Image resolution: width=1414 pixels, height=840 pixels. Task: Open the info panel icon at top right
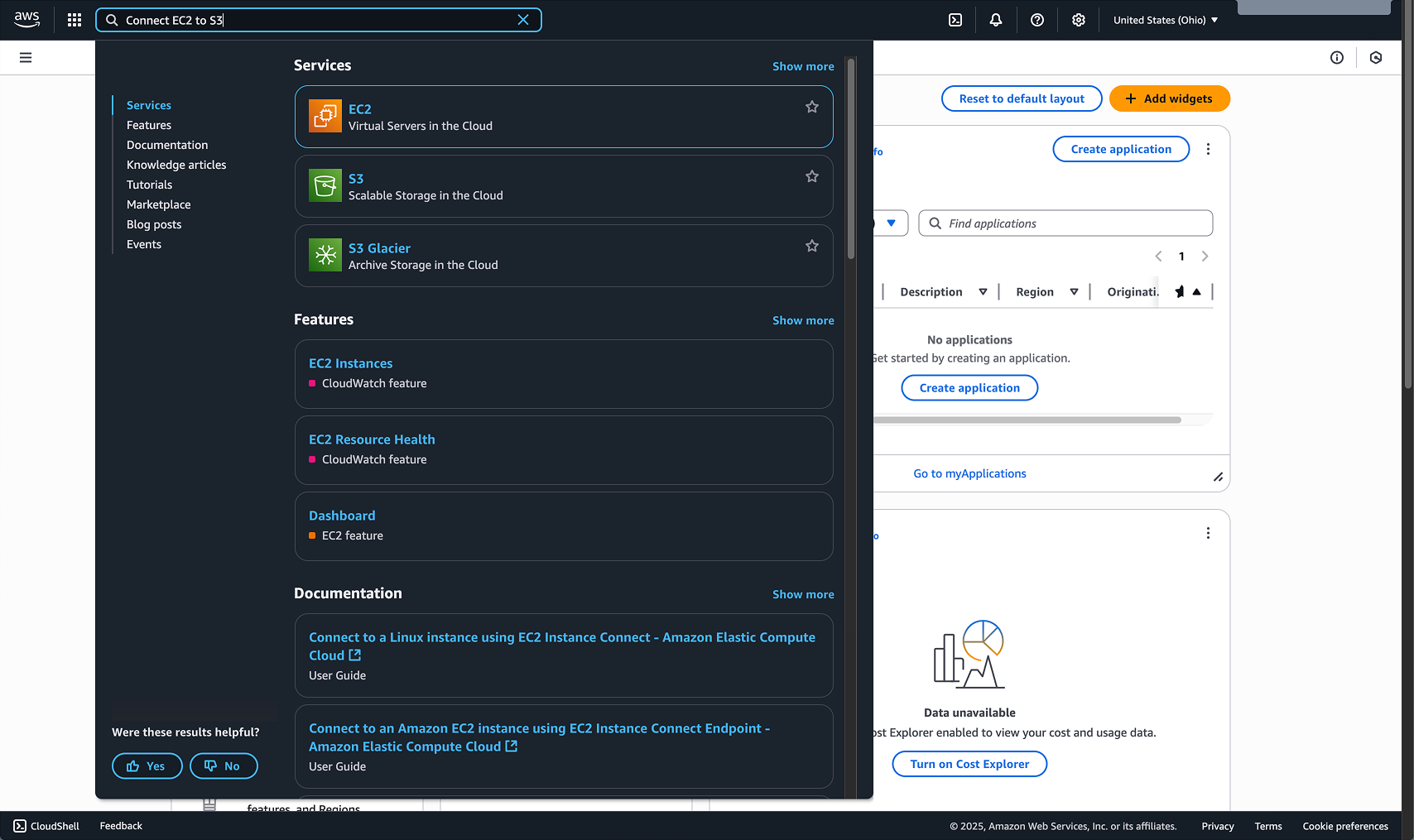pos(1337,57)
